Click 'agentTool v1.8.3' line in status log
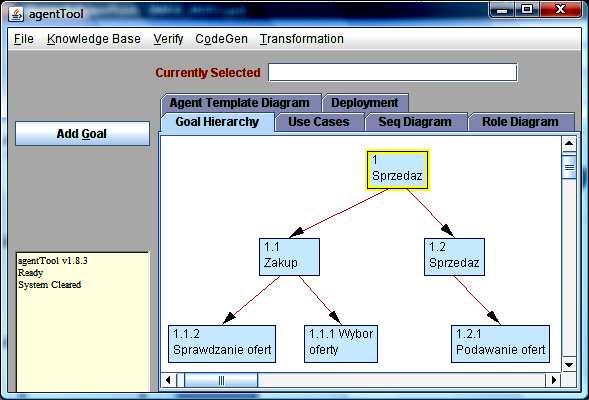The width and height of the screenshot is (589, 400). [53, 260]
